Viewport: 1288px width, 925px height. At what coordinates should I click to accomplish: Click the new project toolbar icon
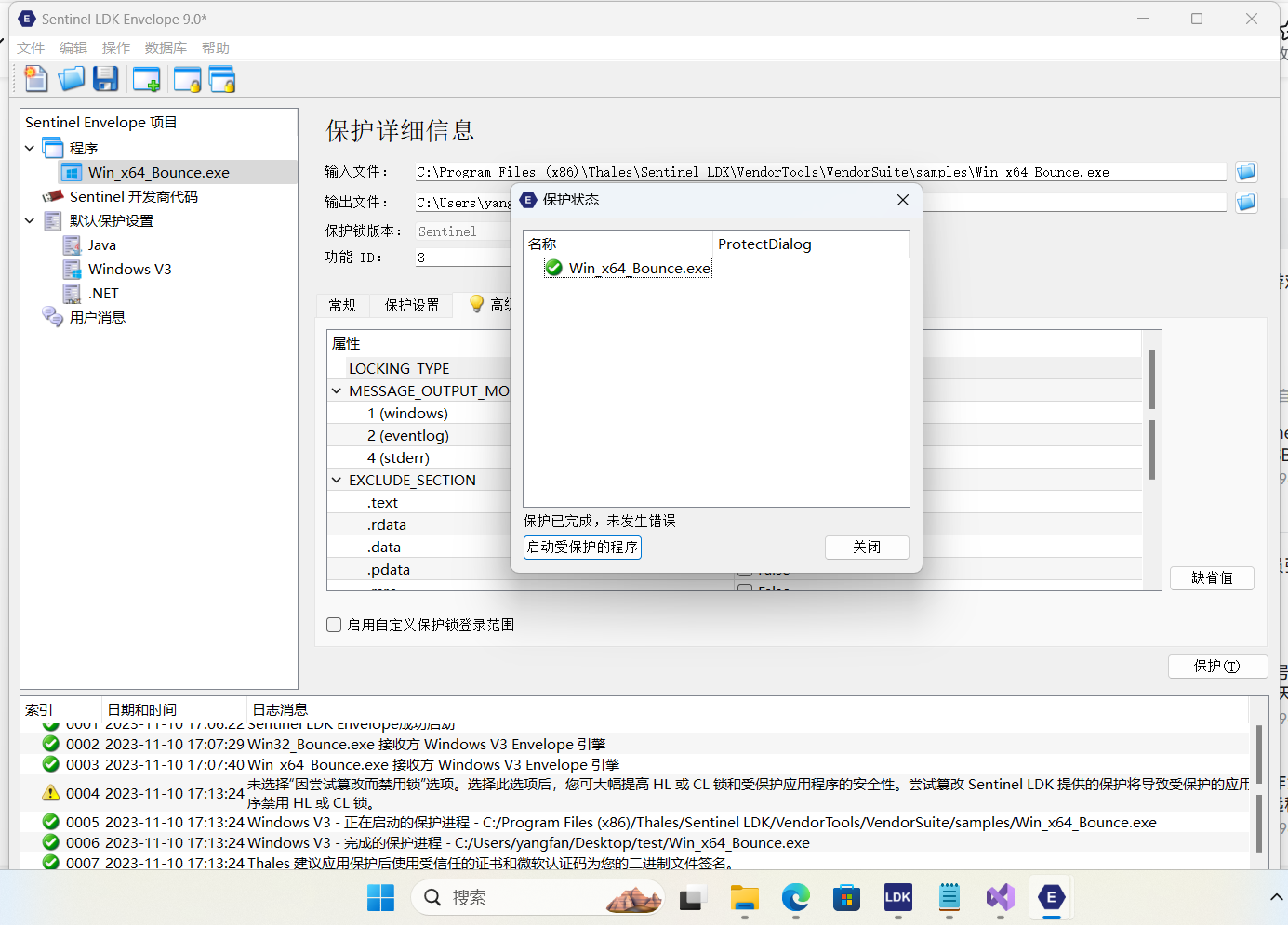(35, 80)
